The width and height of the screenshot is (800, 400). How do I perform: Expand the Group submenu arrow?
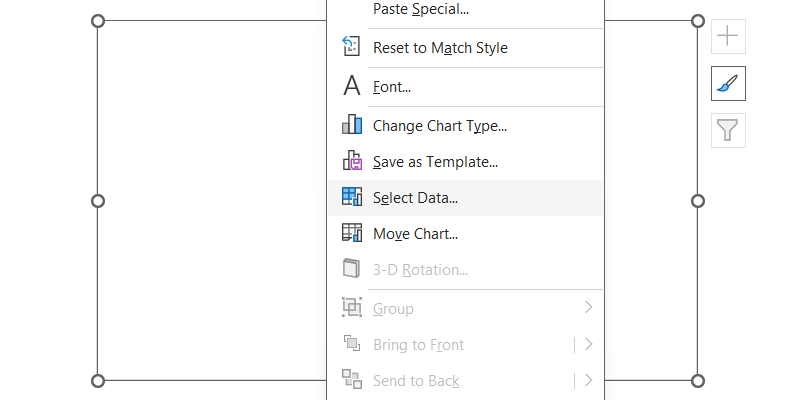(x=589, y=308)
